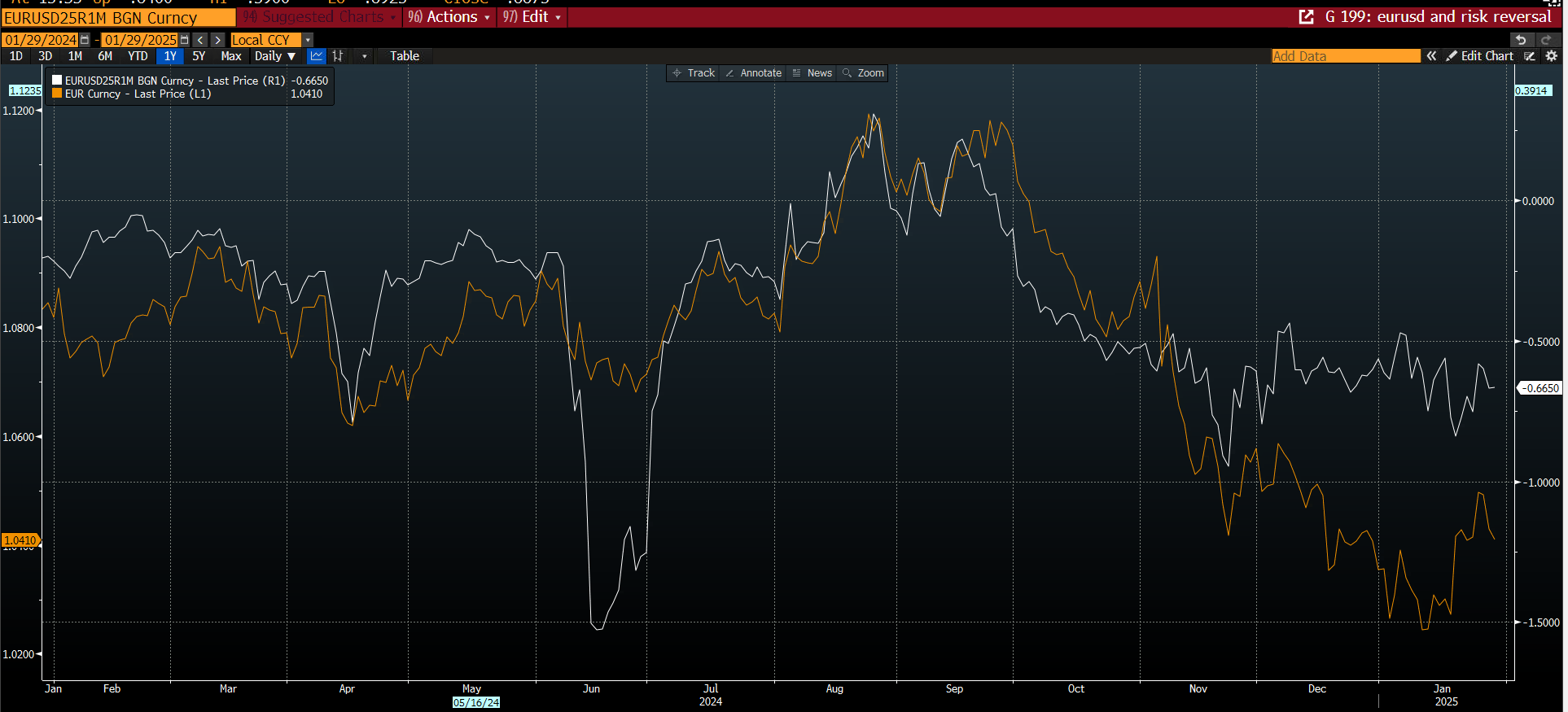
Task: Expand the Actions menu
Action: pyautogui.click(x=449, y=17)
